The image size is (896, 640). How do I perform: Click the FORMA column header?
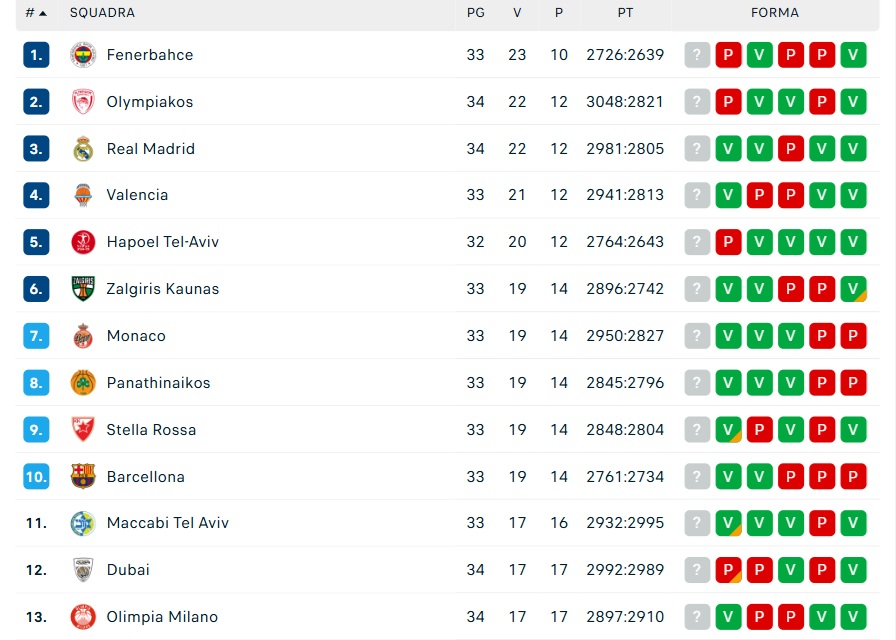tap(775, 13)
